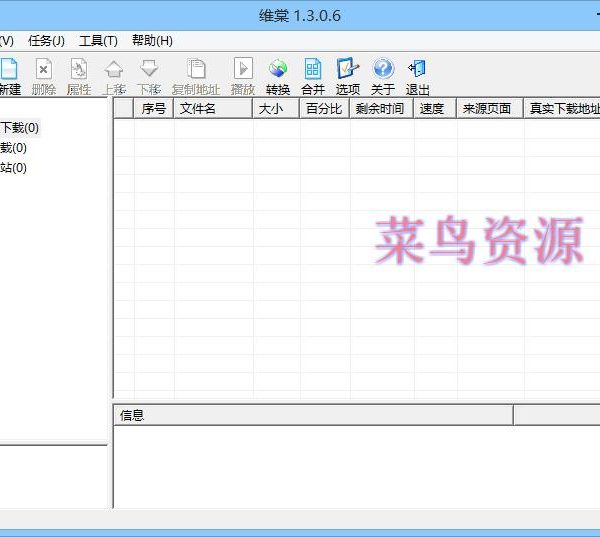600x537 pixels.
Task: Click the 百分比 column header
Action: click(x=324, y=109)
